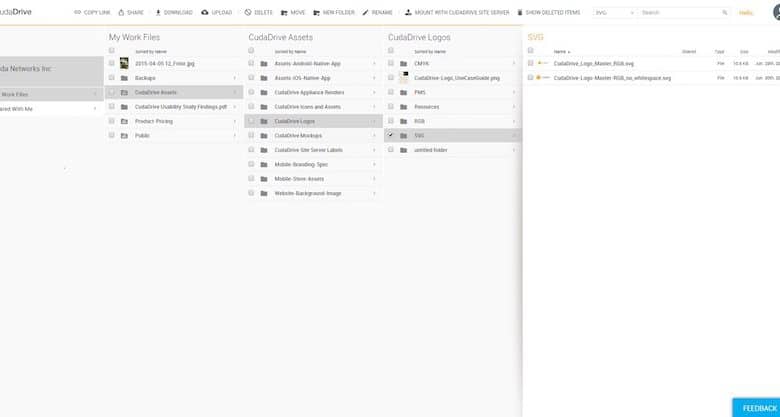Open the jpg image thumbnail in My Work Files
The width and height of the screenshot is (780, 417).
click(124, 63)
